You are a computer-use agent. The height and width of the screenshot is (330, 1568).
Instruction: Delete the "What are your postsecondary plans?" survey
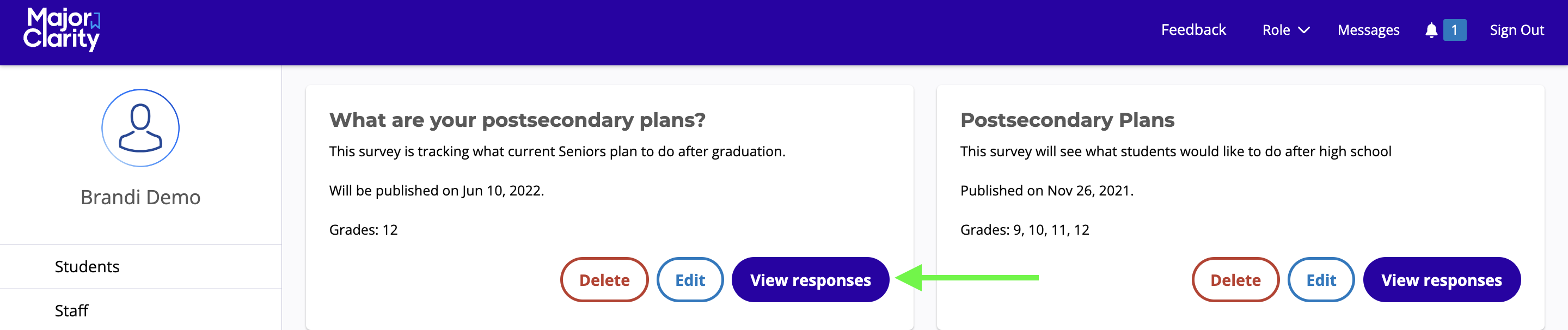click(x=604, y=280)
